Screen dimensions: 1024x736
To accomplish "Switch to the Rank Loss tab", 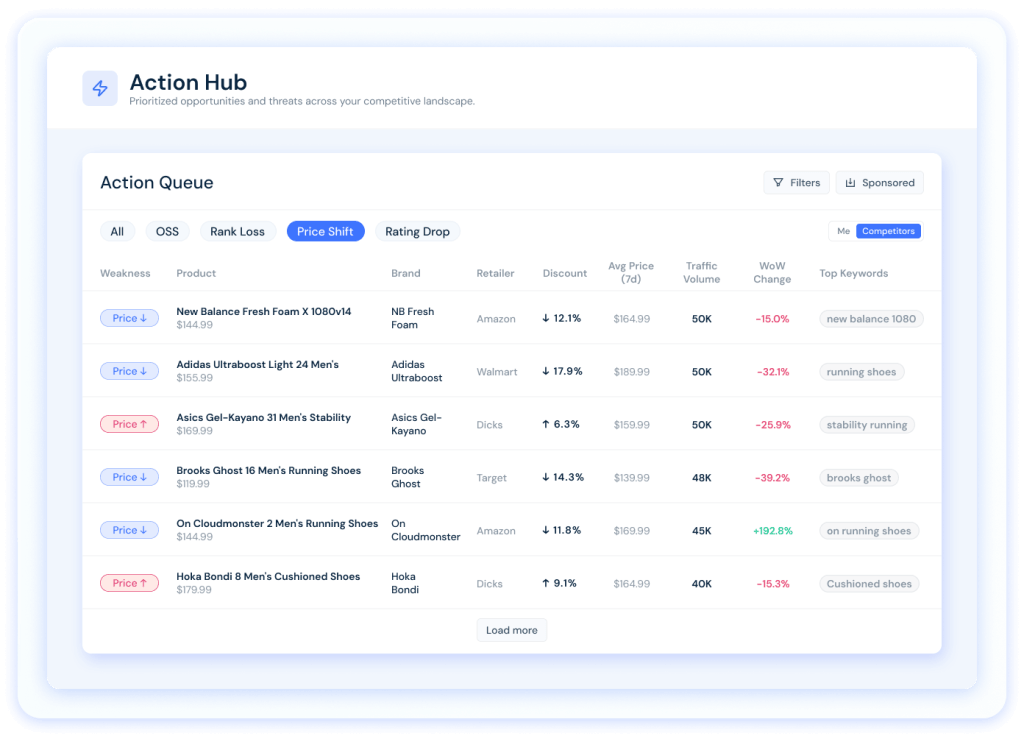I will coord(238,231).
